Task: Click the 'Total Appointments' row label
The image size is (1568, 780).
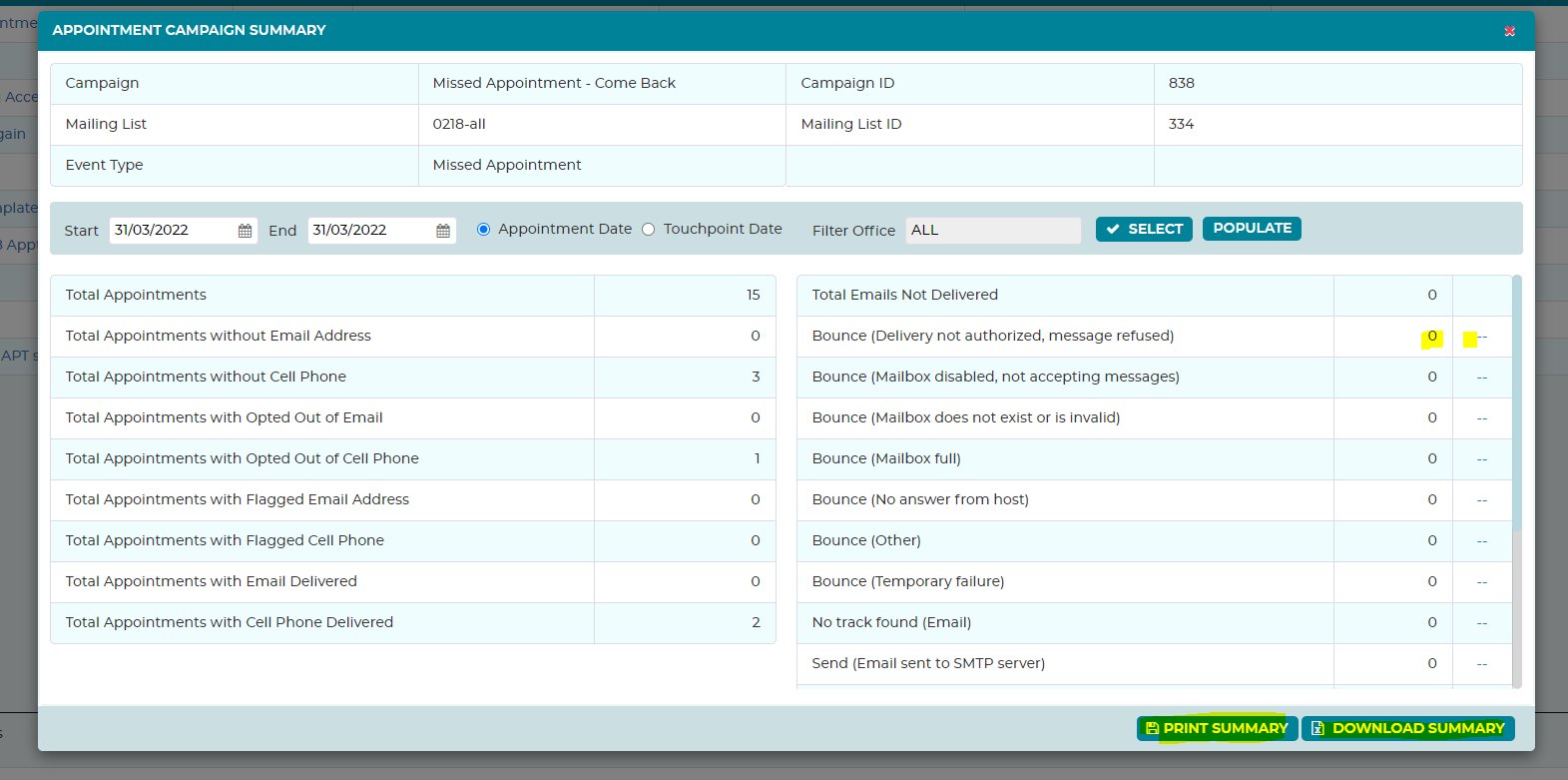Action: pyautogui.click(x=136, y=295)
